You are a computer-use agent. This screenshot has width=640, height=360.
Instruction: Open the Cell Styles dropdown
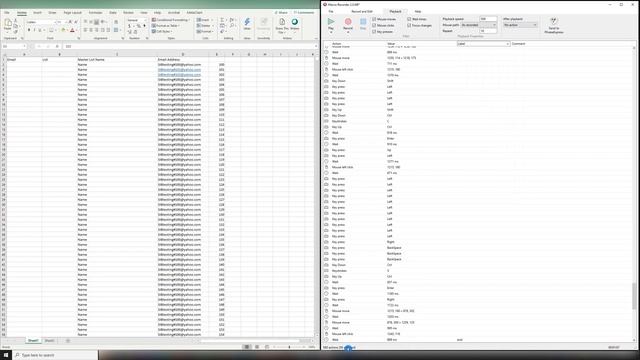(x=162, y=31)
